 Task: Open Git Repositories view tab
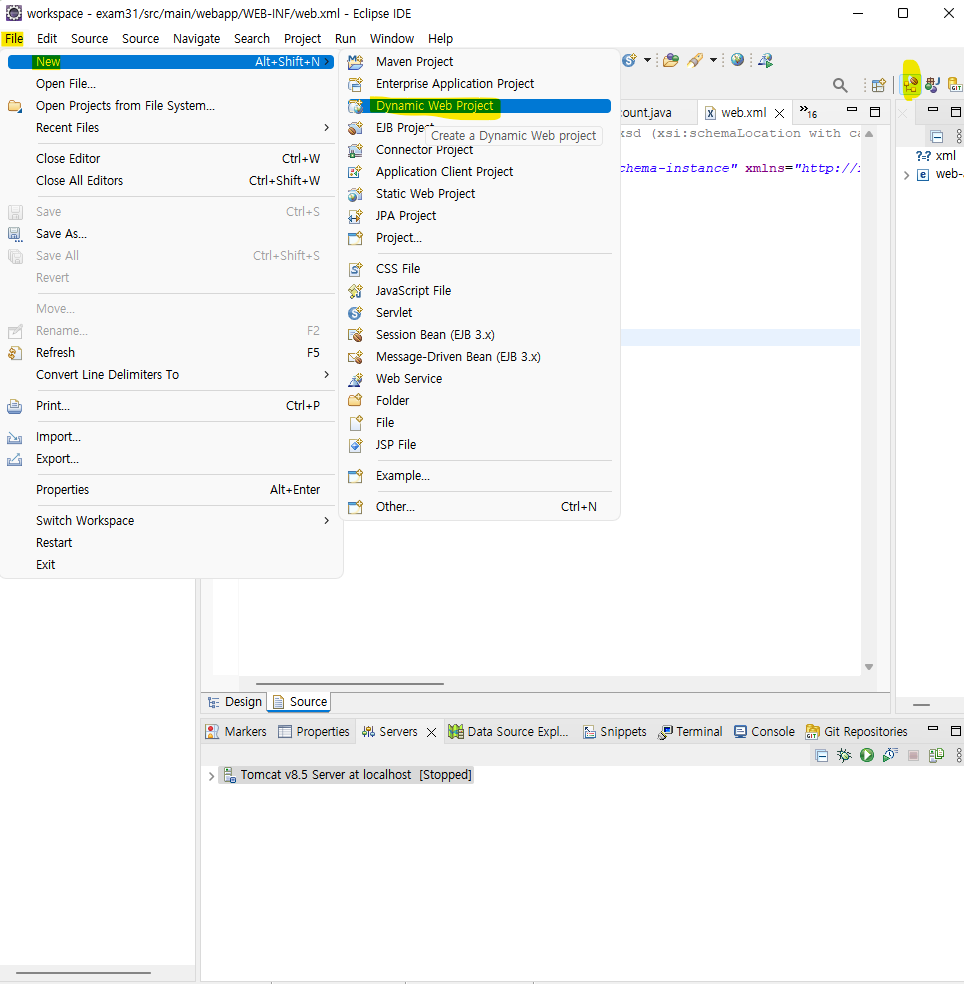(x=857, y=732)
